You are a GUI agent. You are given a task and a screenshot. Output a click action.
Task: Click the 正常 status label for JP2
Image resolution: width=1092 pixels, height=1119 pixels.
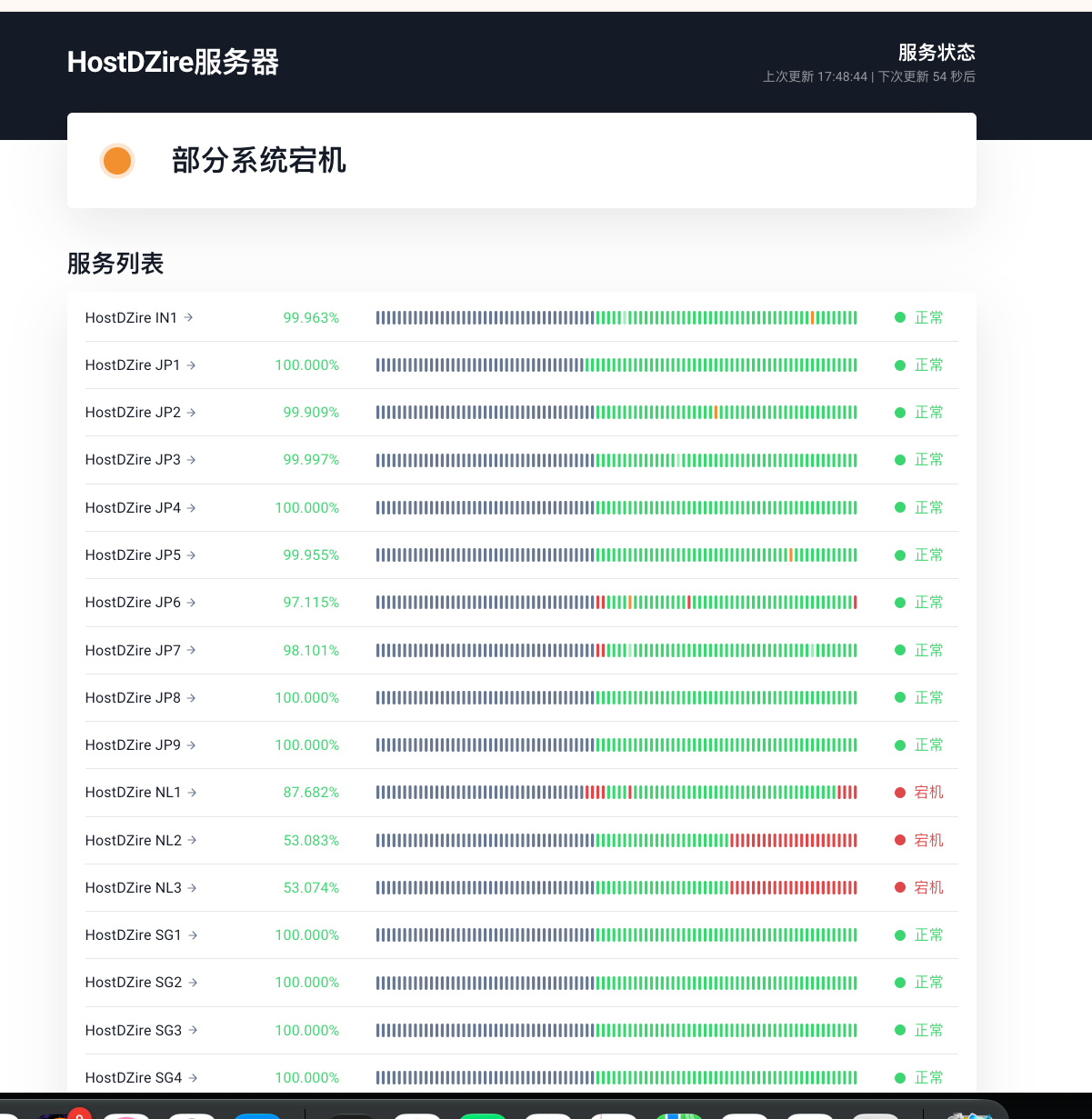(x=928, y=412)
